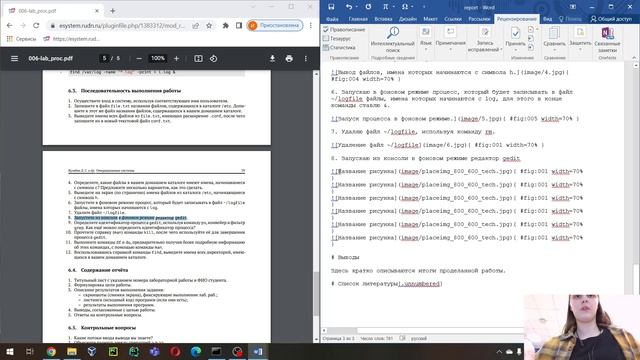The image size is (640, 360).
Task: Open Chrome side panel icon
Action: [x=239, y=25]
